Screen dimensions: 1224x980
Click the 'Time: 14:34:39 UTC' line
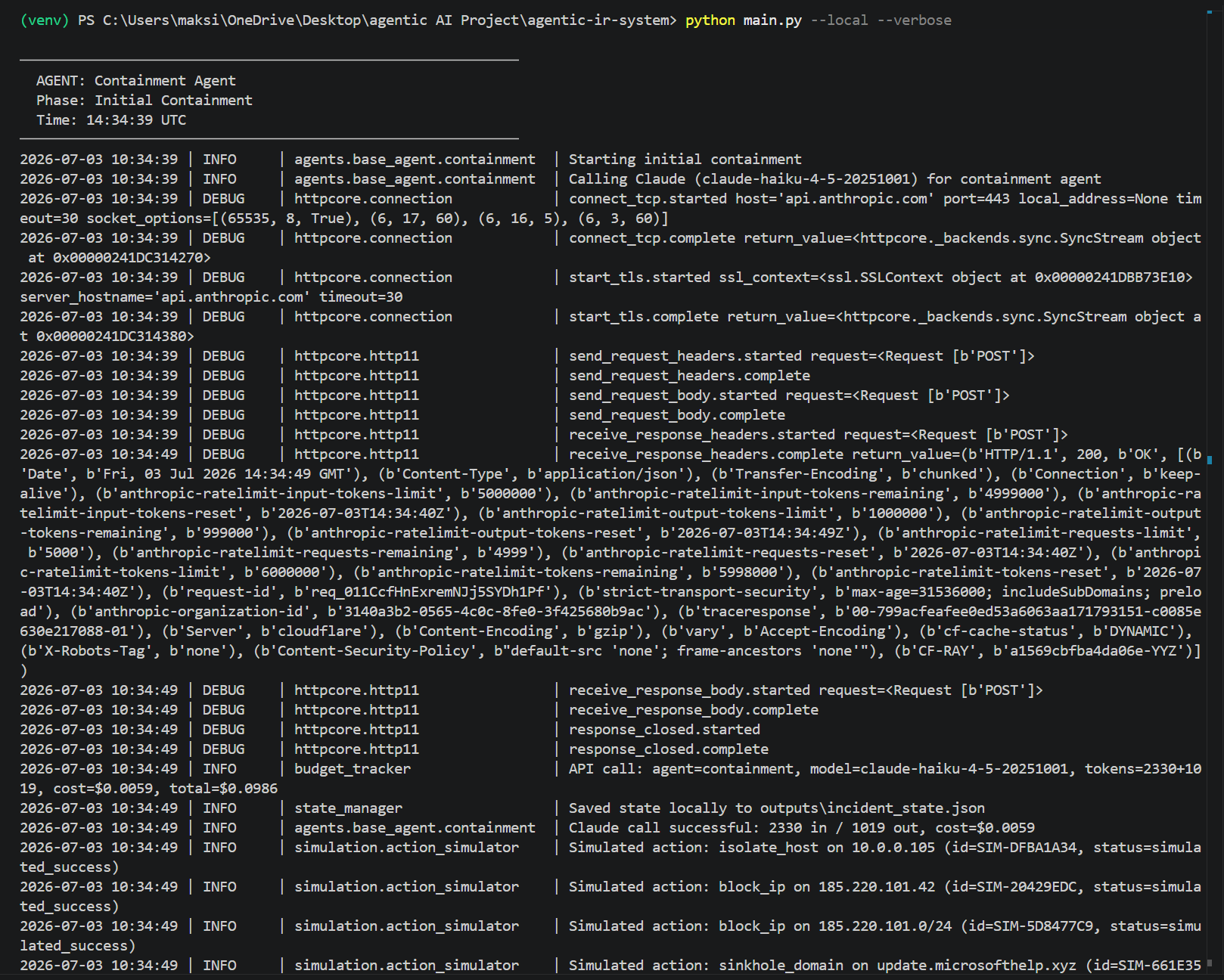pos(111,120)
